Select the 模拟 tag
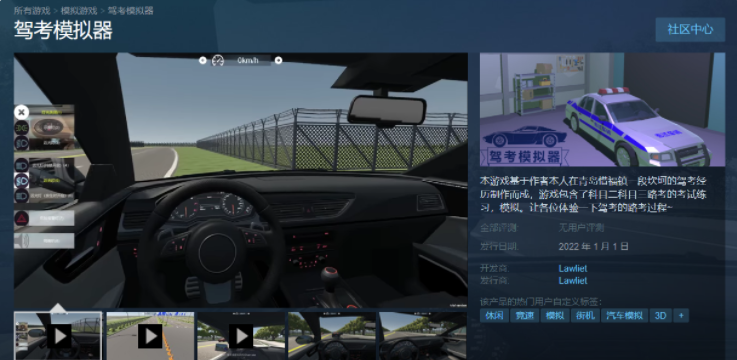The width and height of the screenshot is (737, 360). (554, 315)
